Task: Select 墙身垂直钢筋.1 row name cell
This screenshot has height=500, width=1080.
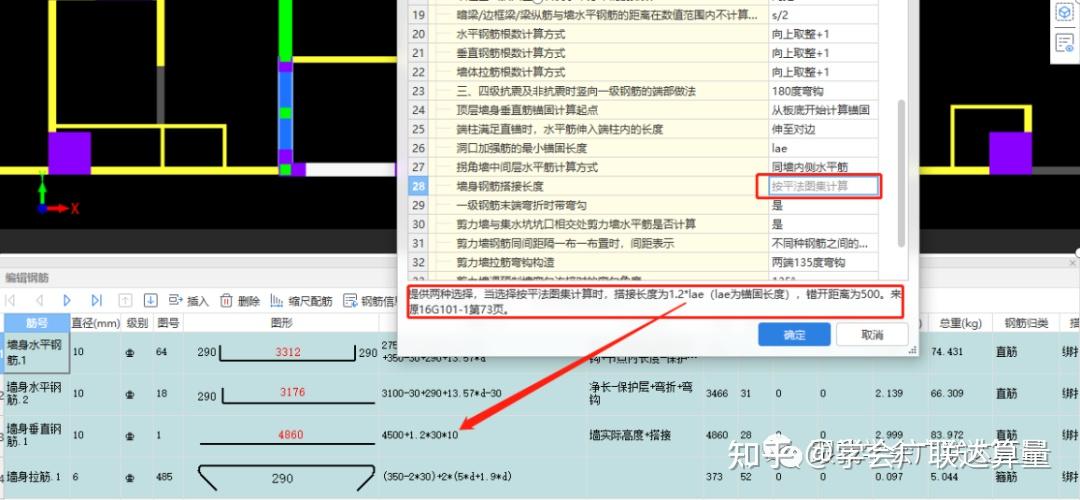Action: (36, 435)
